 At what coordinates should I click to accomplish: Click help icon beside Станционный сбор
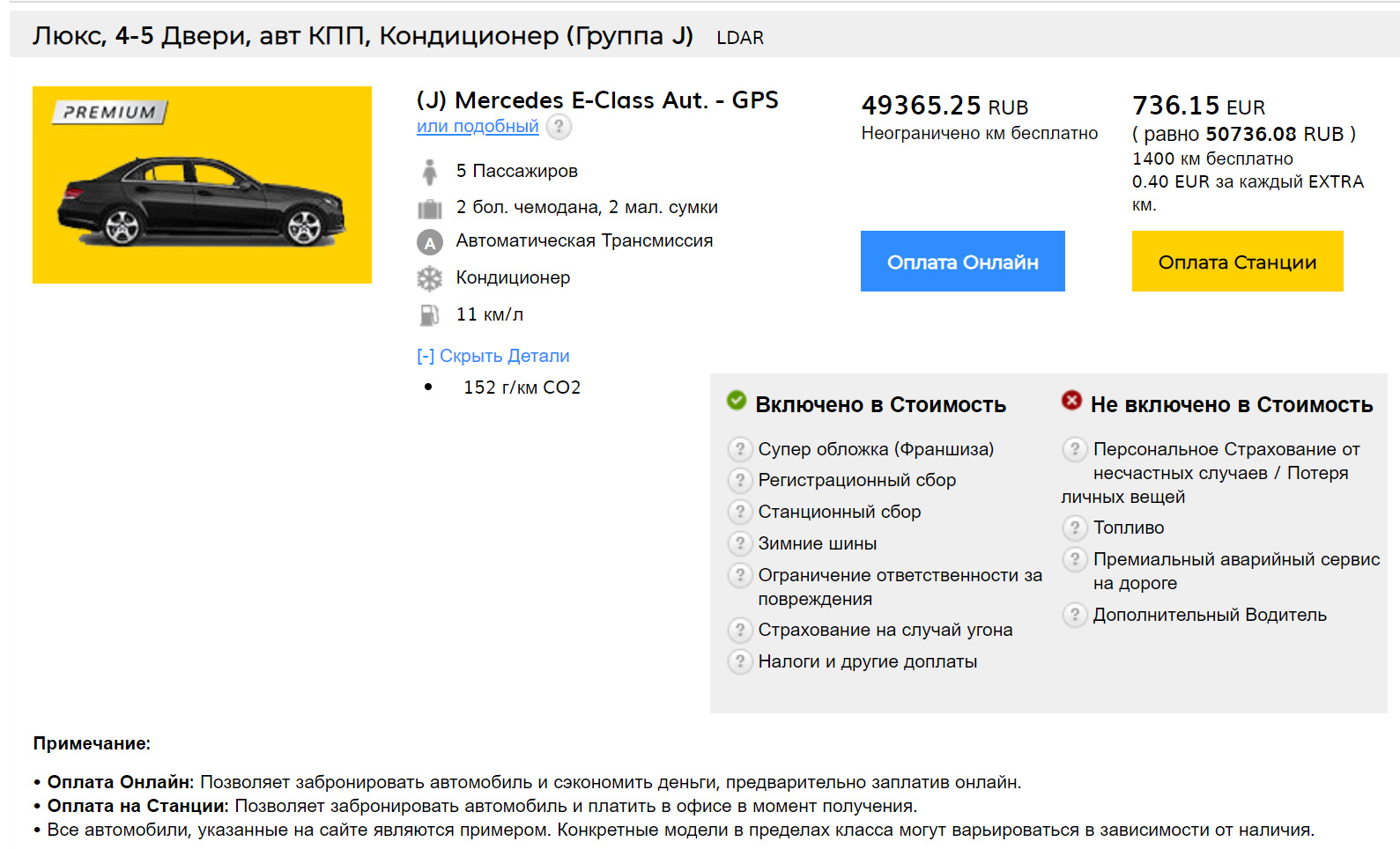tap(739, 512)
